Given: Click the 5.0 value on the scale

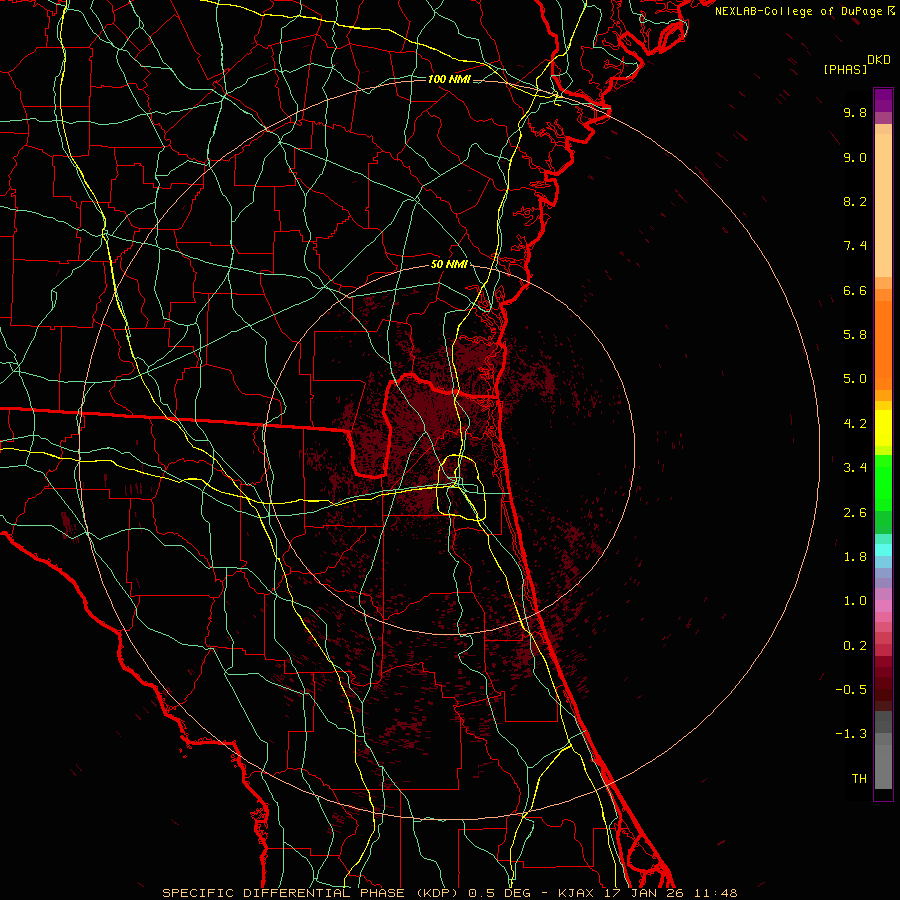Looking at the screenshot, I should tap(855, 379).
